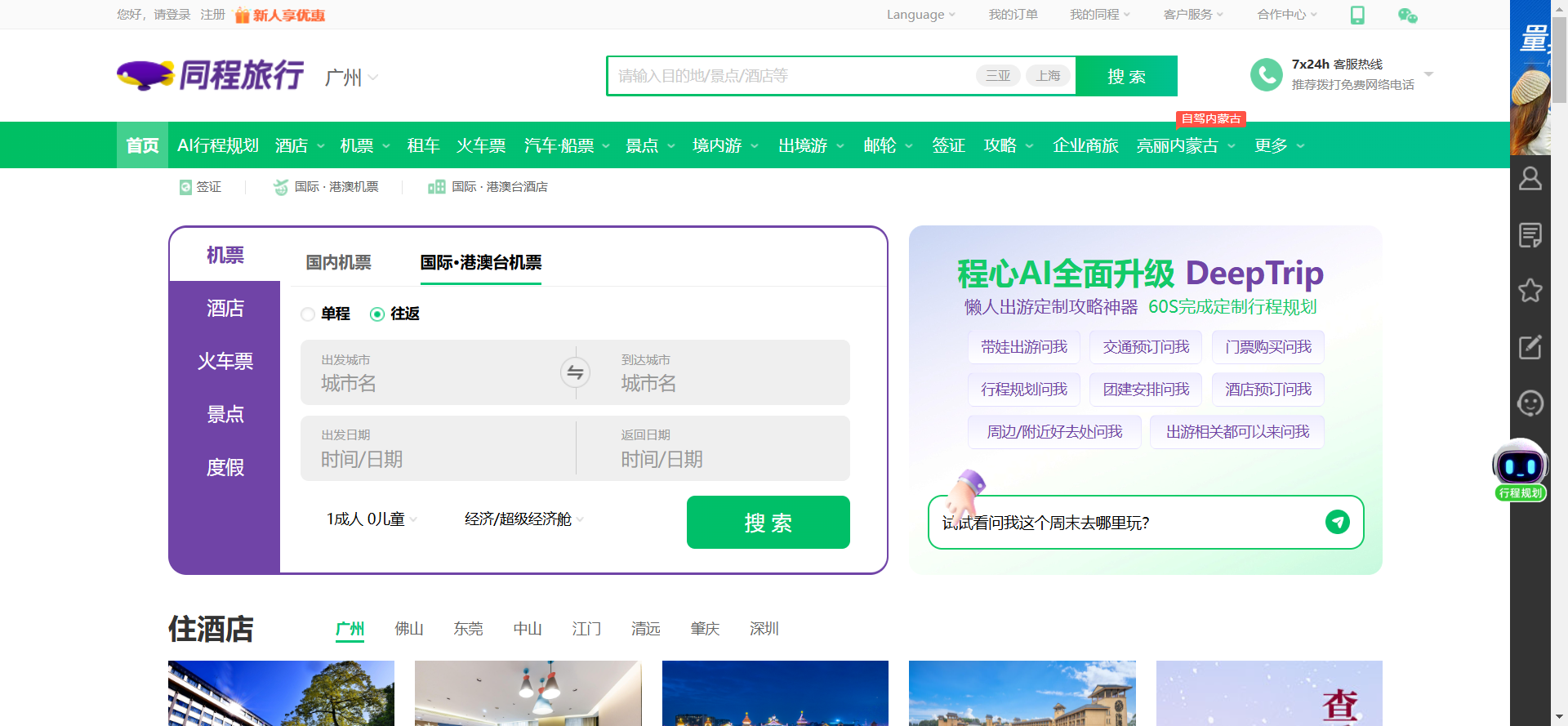Select 酒店 in the purple side panel
The image size is (1568, 726).
point(225,308)
